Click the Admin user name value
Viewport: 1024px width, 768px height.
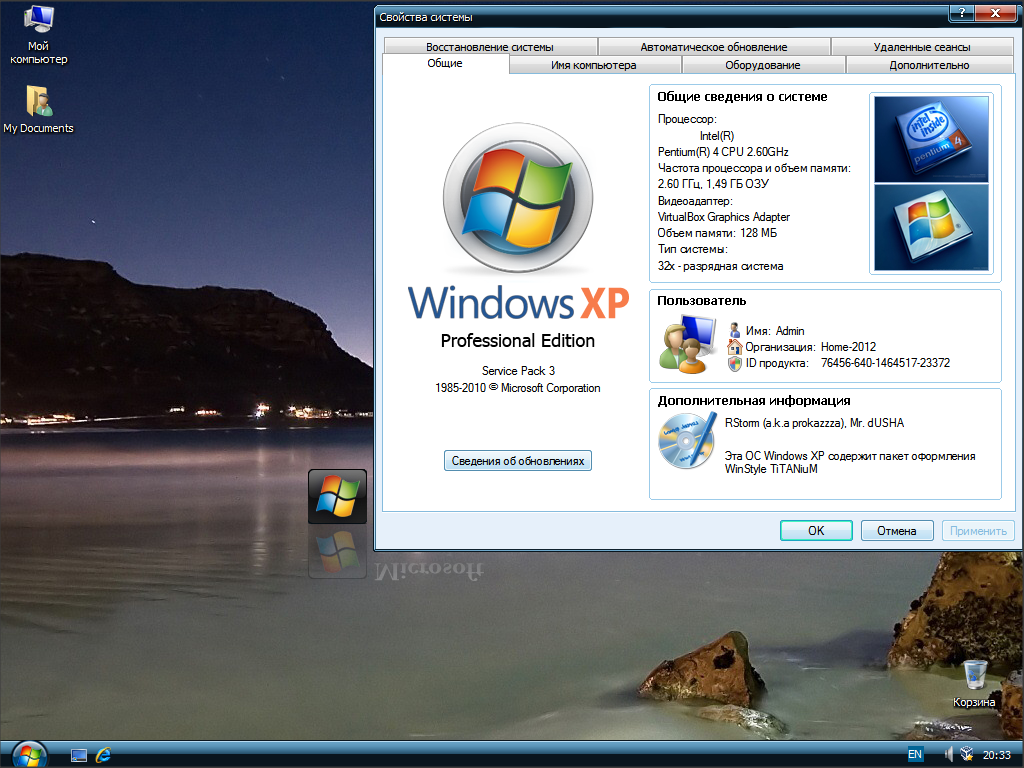[x=790, y=331]
